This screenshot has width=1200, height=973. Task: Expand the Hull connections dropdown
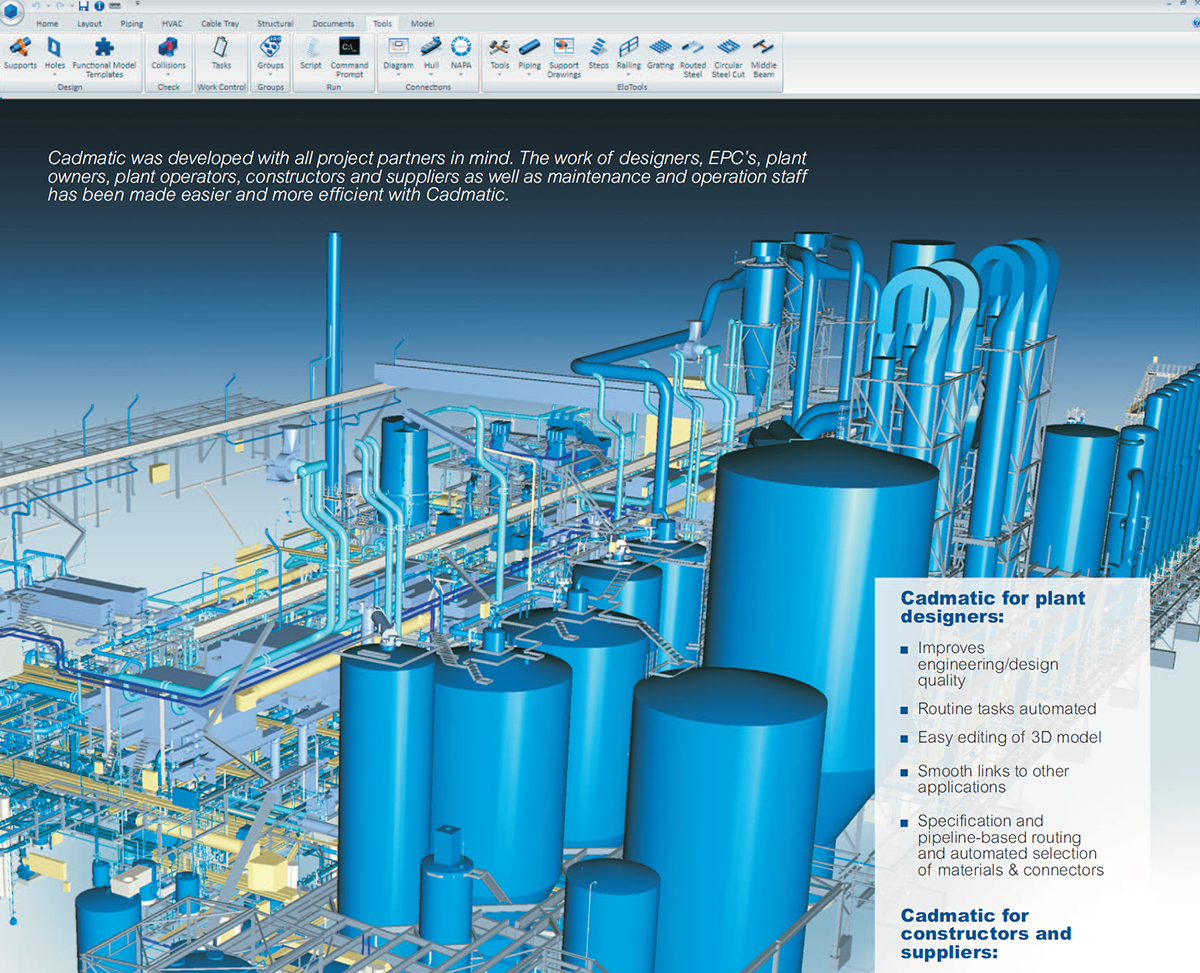click(x=431, y=73)
